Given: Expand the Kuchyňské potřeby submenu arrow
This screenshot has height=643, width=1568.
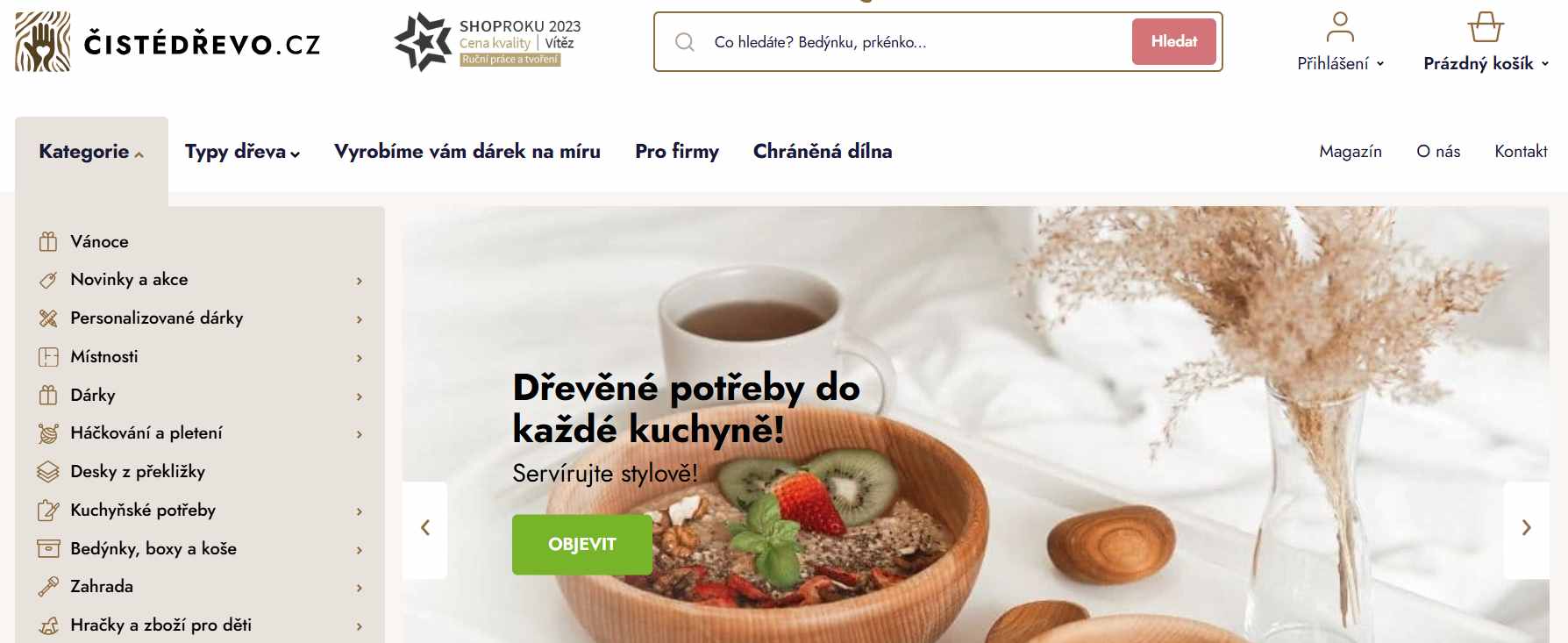Looking at the screenshot, I should click(x=359, y=511).
